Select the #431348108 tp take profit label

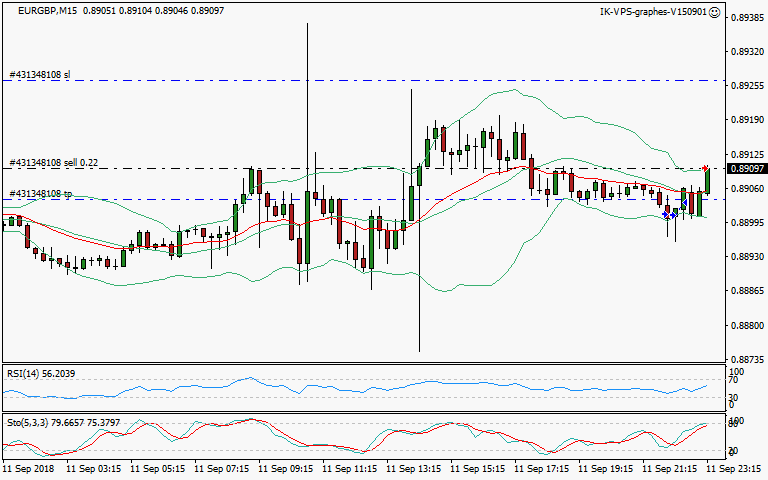coord(41,194)
